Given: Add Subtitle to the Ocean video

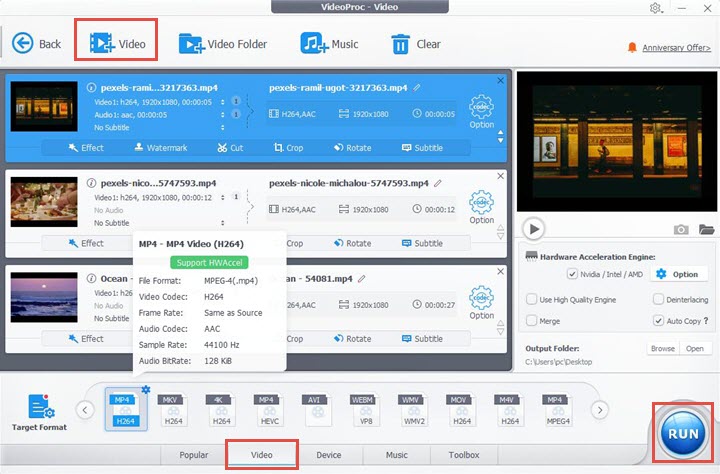Looking at the screenshot, I should pos(422,339).
